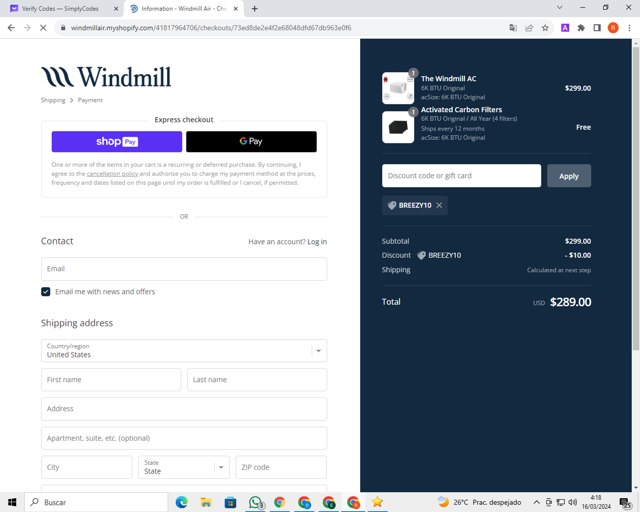Close the Information Windmill Air tab
The height and width of the screenshot is (512, 640).
tap(236, 9)
